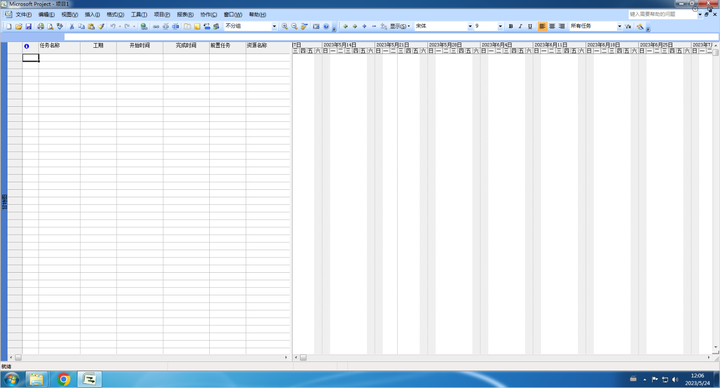
Task: Link tasks using the chain icon
Action: point(156,27)
